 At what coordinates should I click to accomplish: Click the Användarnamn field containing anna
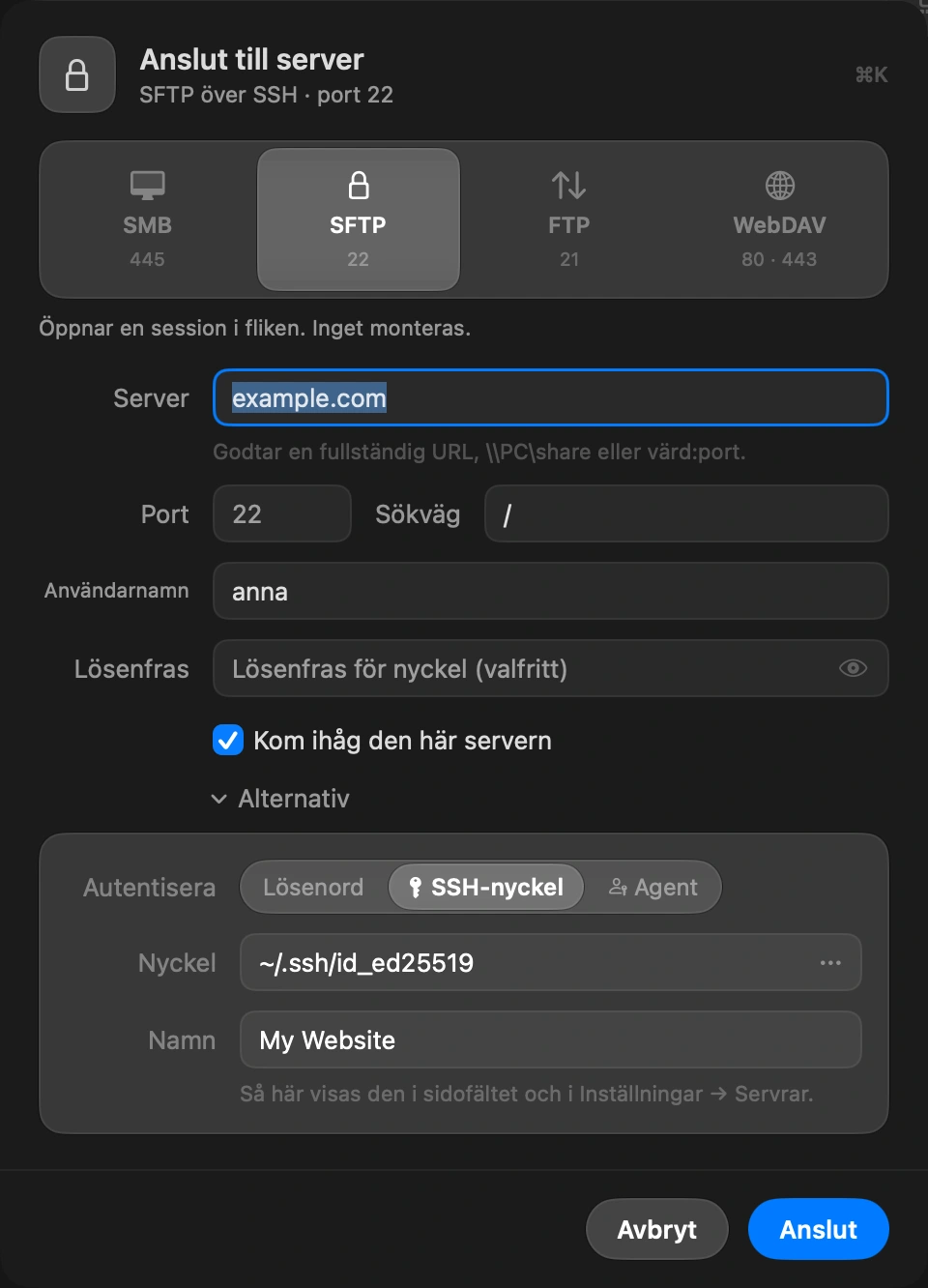[550, 591]
